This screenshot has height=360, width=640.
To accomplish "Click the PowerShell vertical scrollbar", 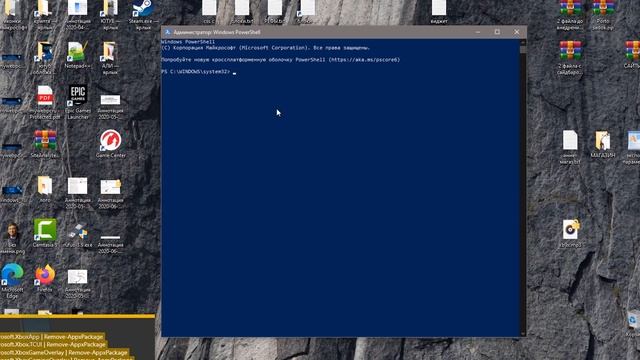I will (523, 188).
